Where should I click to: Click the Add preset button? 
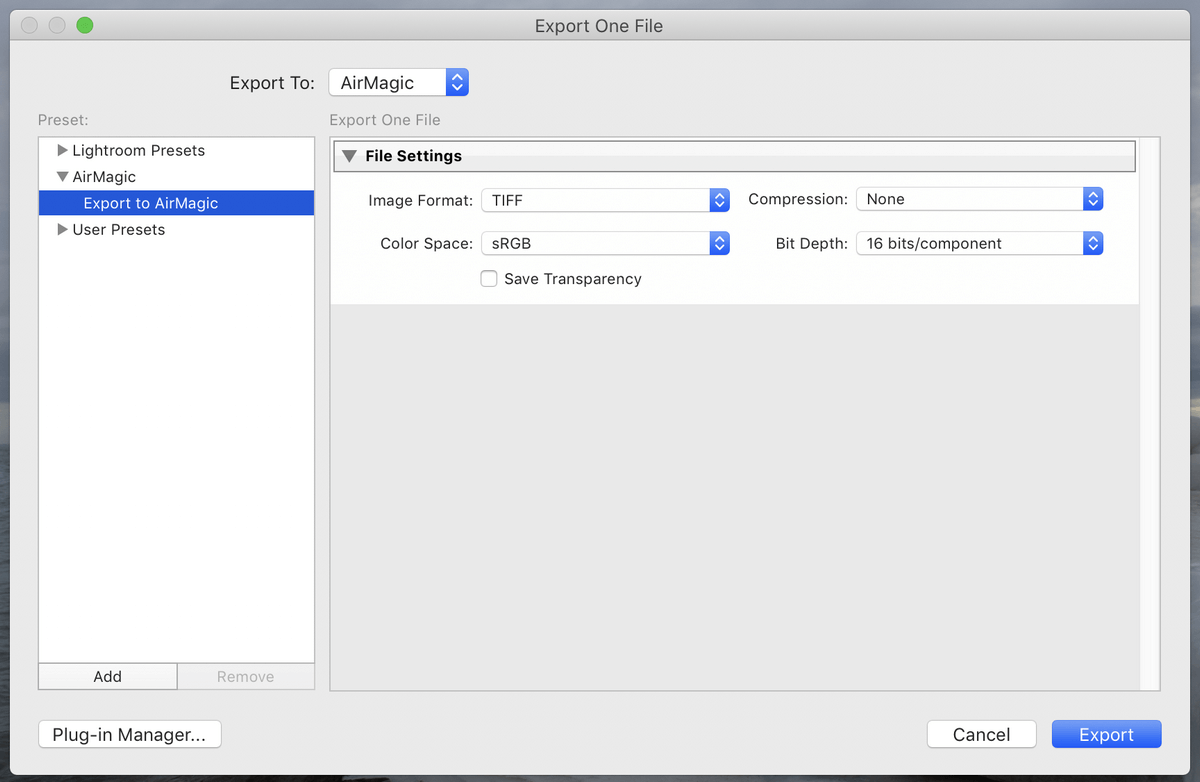[x=108, y=677]
